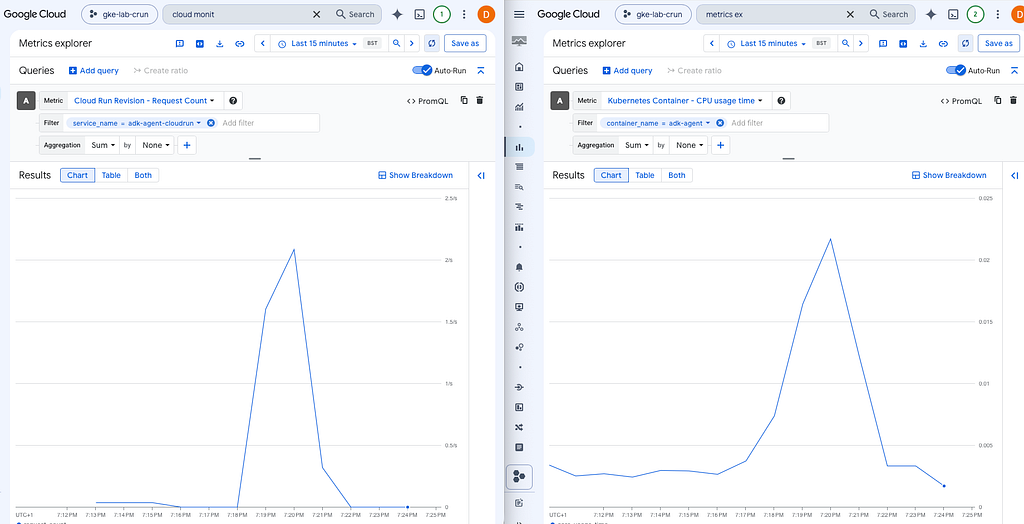Switch to PromQL in left window
The image size is (1024, 524).
(x=428, y=101)
